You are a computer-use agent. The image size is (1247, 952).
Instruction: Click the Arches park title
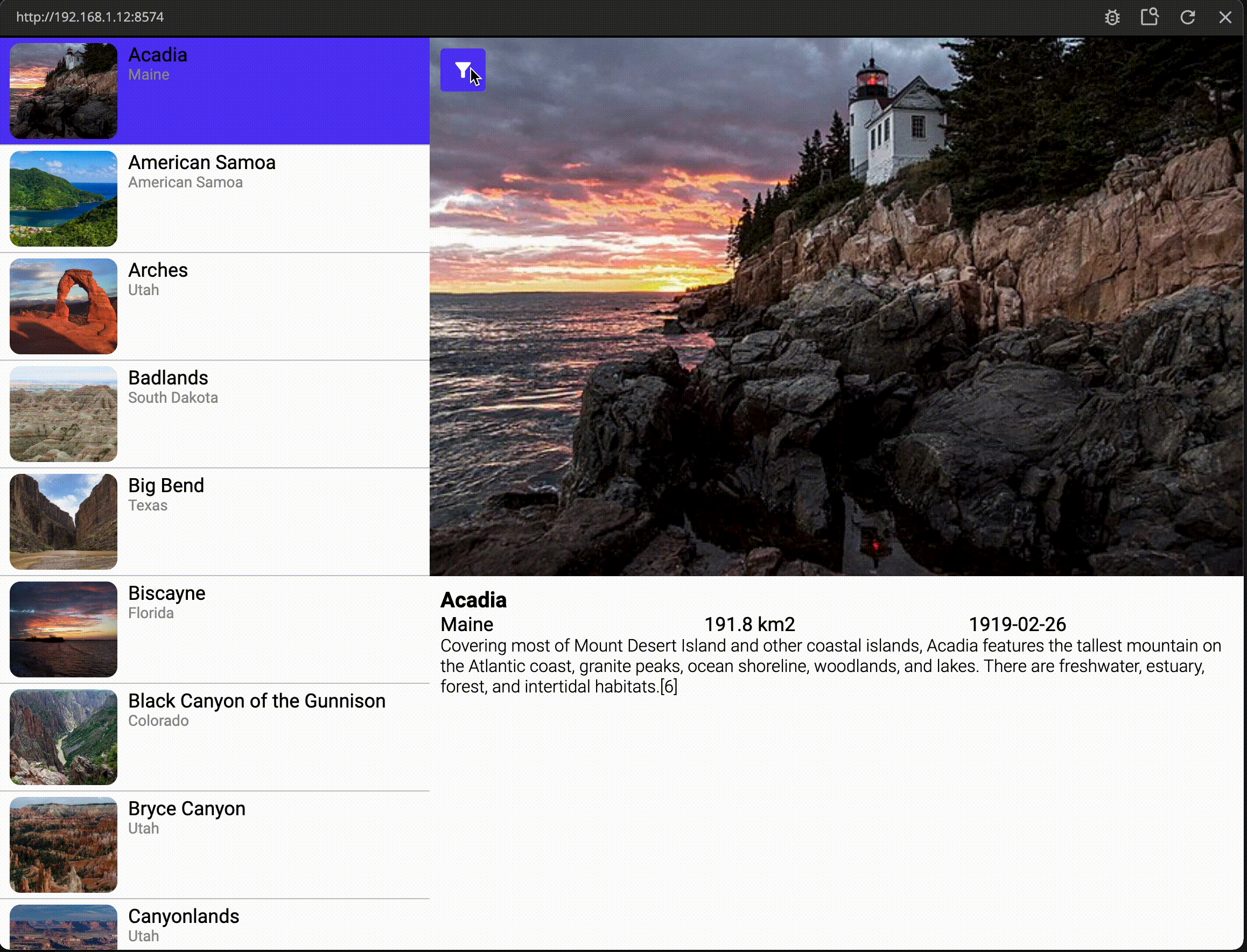tap(158, 270)
